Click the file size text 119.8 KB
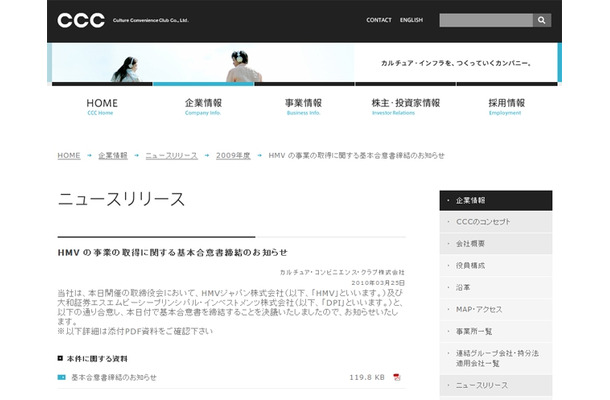This screenshot has width=610, height=400. [367, 377]
